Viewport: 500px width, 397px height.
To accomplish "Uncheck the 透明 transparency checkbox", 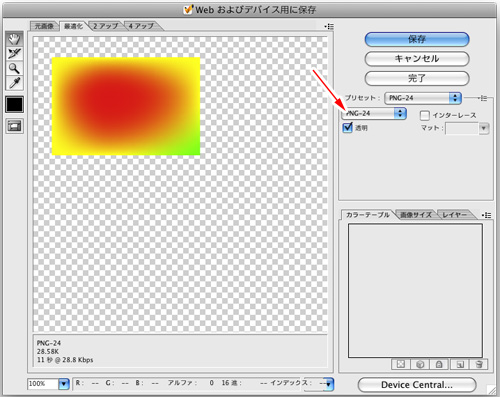I will pos(347,127).
